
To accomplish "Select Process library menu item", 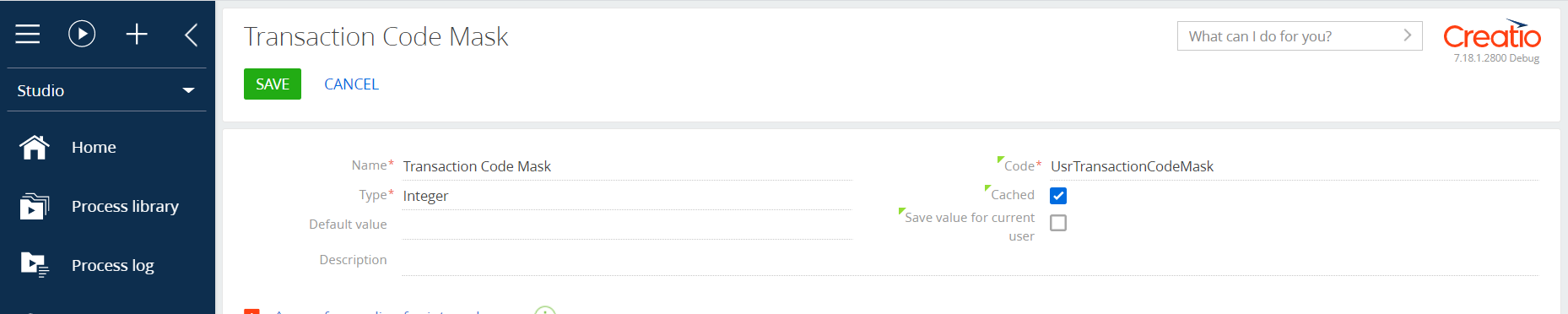I will 125,206.
